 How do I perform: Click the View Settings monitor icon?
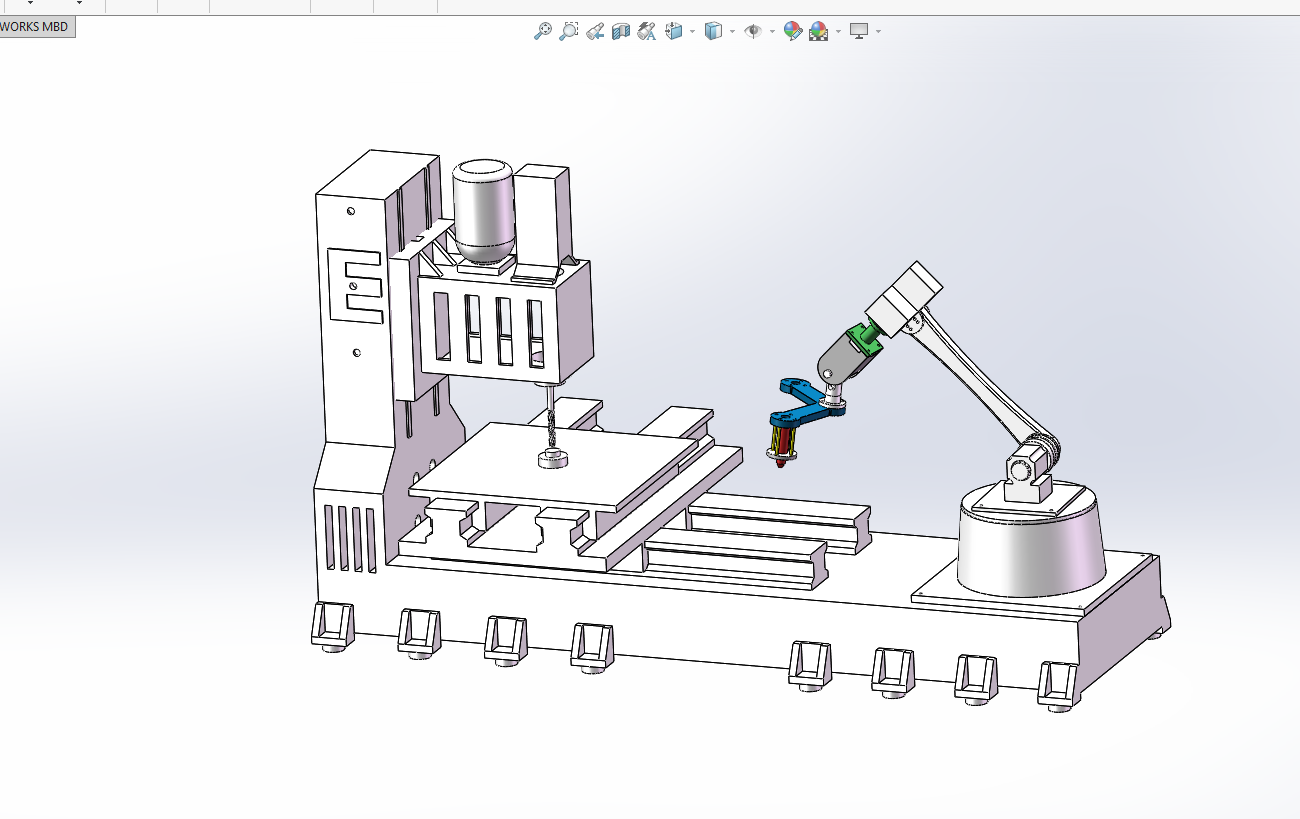[x=859, y=31]
